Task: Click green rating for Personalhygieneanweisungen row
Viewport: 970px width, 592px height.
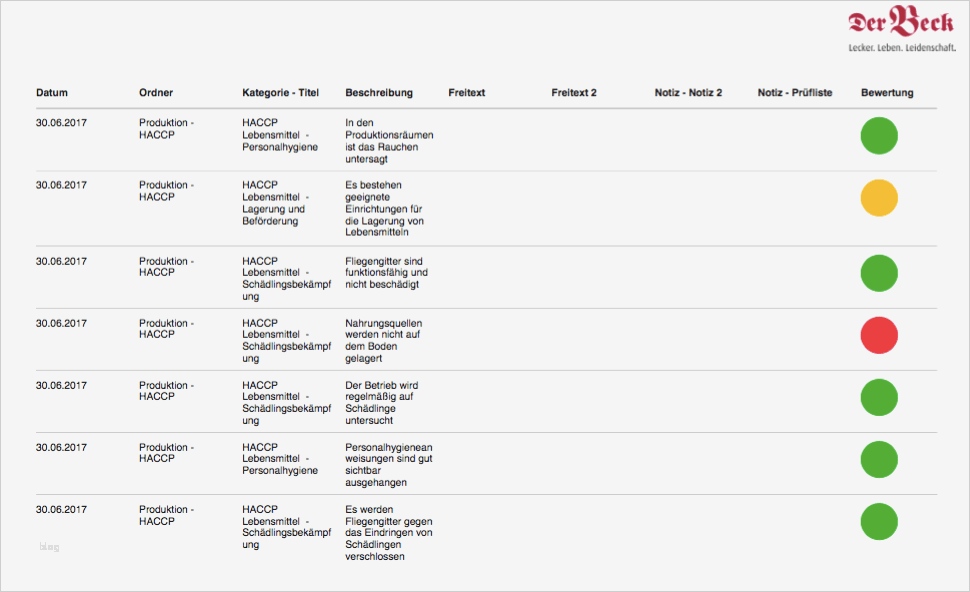Action: point(879,459)
